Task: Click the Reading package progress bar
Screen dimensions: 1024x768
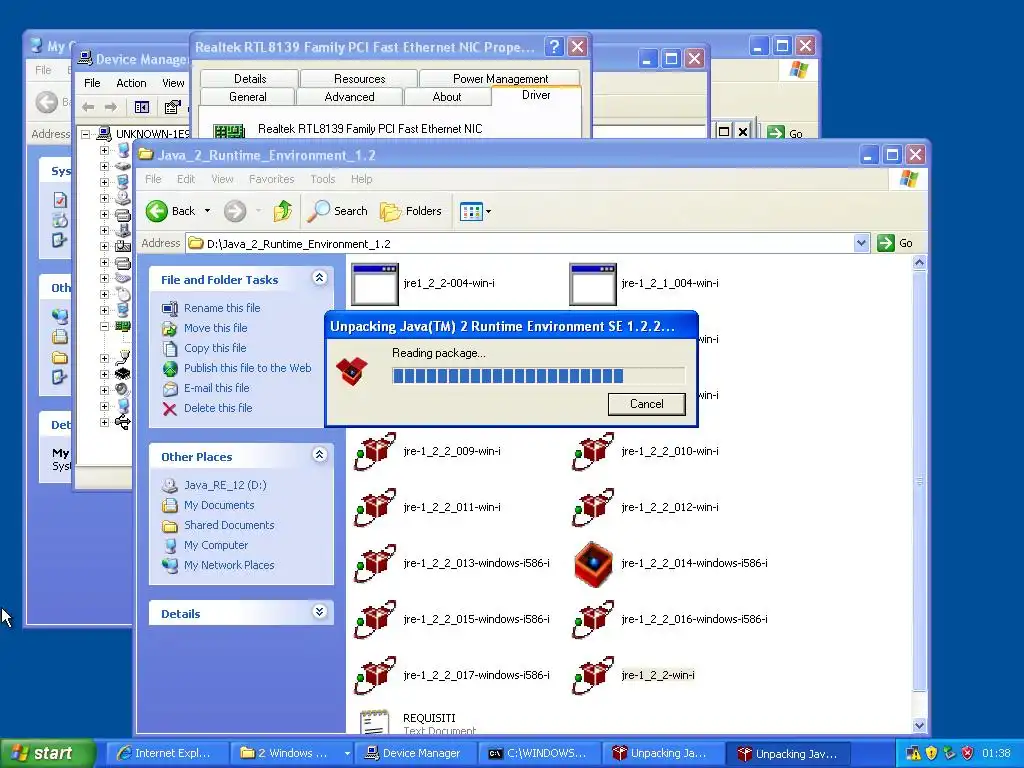Action: pos(538,376)
